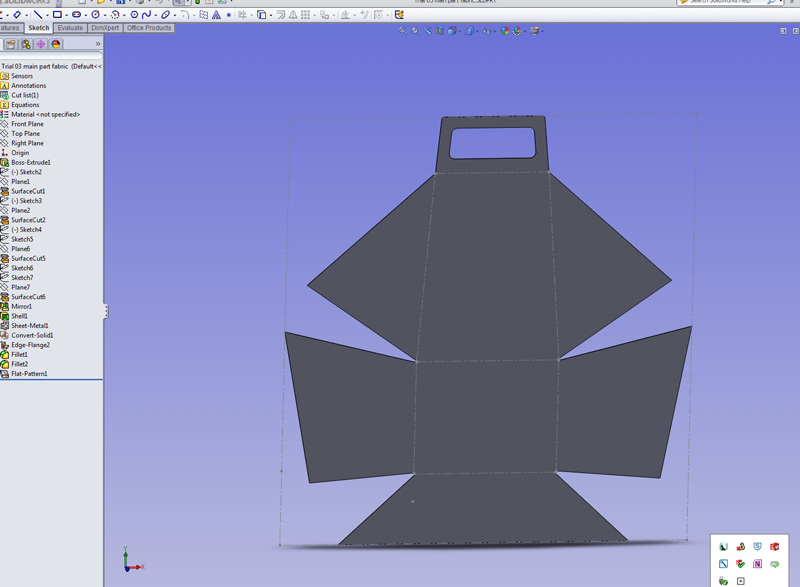Click the OneNote icon in system tray
Screen dimensions: 800x587
[x=757, y=564]
